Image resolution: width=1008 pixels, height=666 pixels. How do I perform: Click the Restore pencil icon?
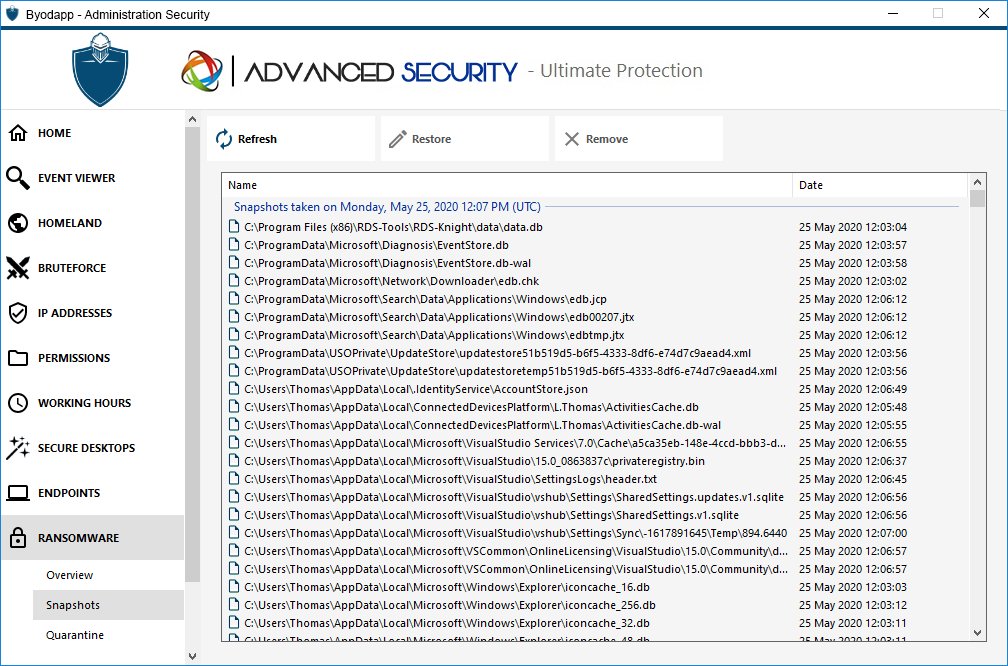398,139
